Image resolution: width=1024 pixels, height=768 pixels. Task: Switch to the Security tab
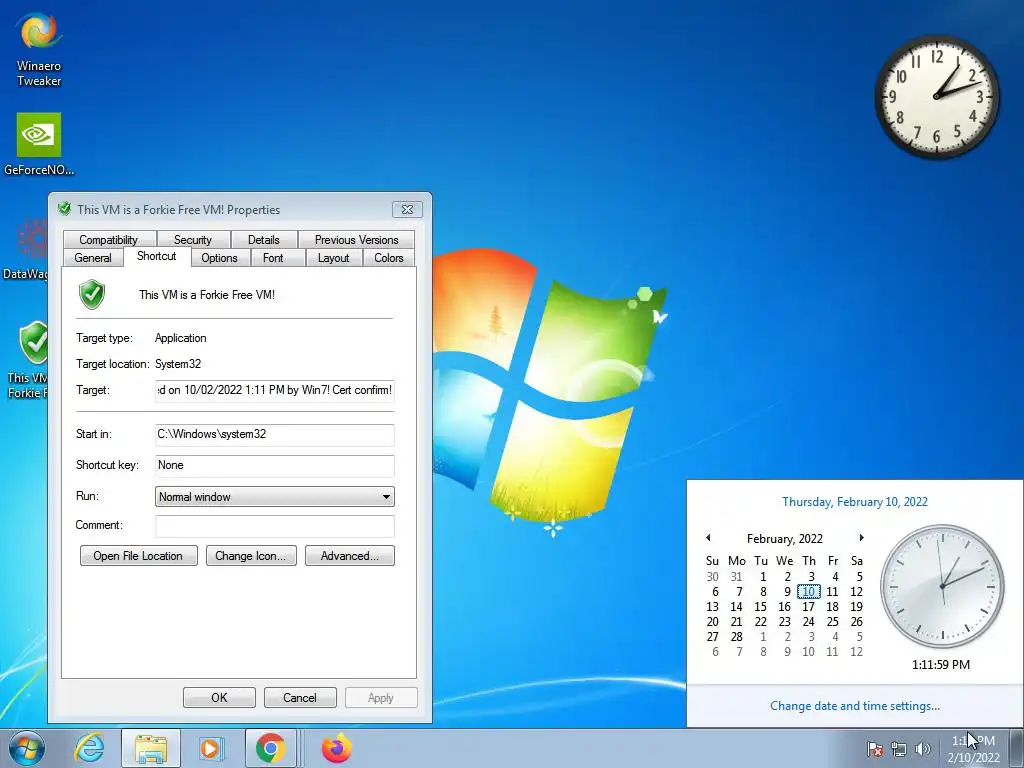193,240
